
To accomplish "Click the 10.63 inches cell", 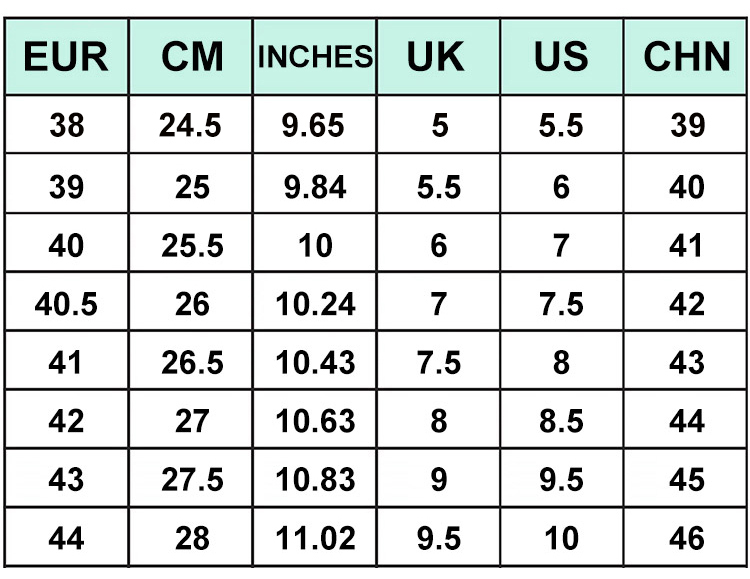I will (x=315, y=421).
